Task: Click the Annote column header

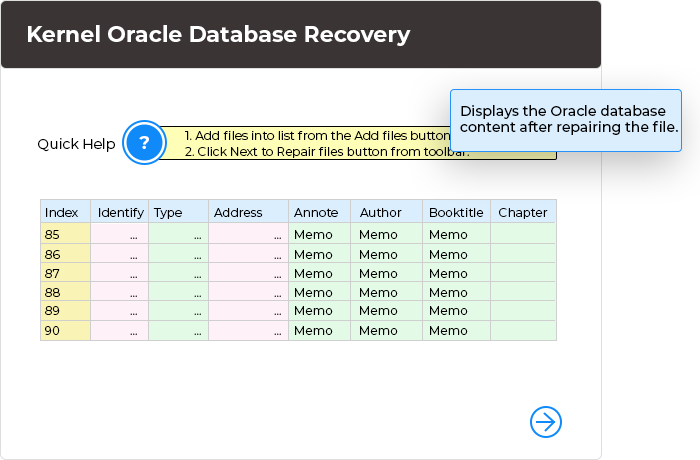Action: (320, 212)
